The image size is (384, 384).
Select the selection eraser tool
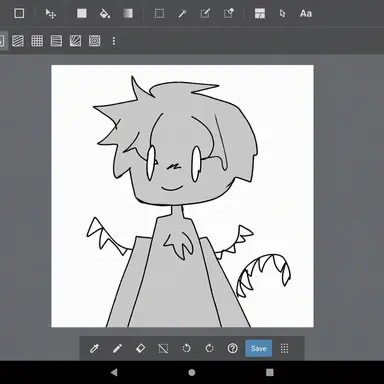pyautogui.click(x=228, y=14)
